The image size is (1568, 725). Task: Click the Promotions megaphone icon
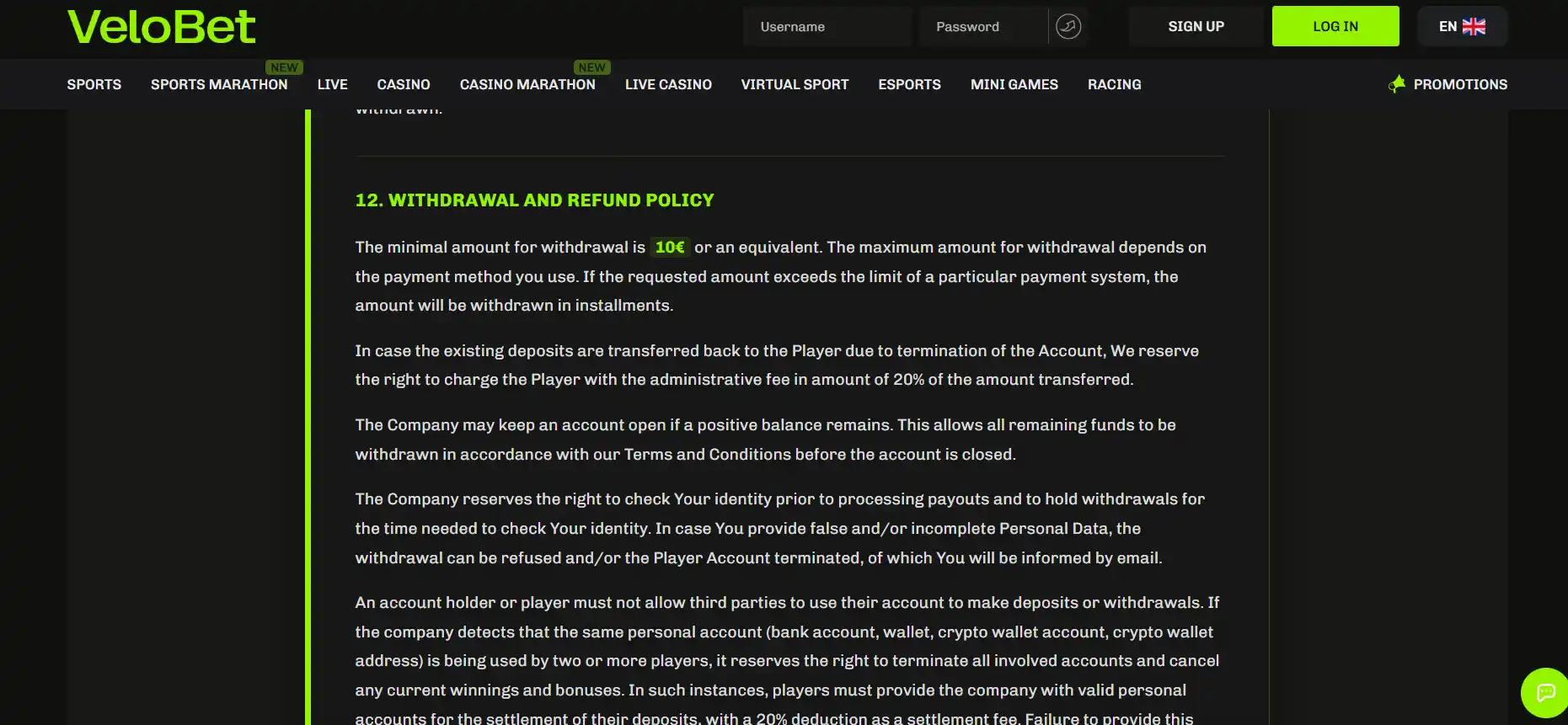(1397, 84)
